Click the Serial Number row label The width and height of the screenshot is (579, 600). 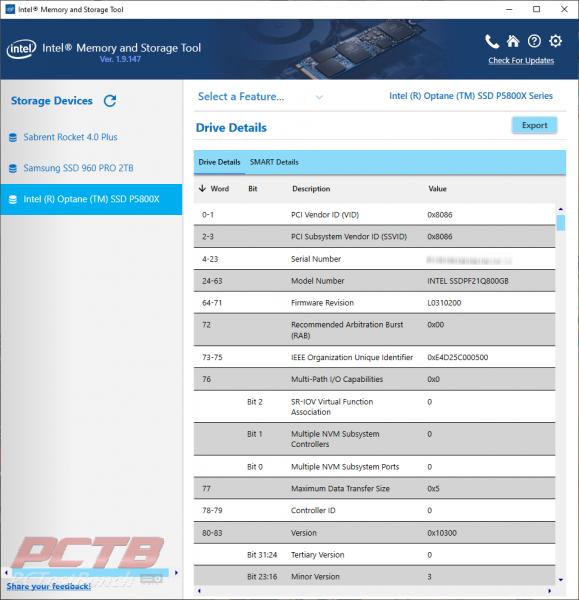(316, 259)
